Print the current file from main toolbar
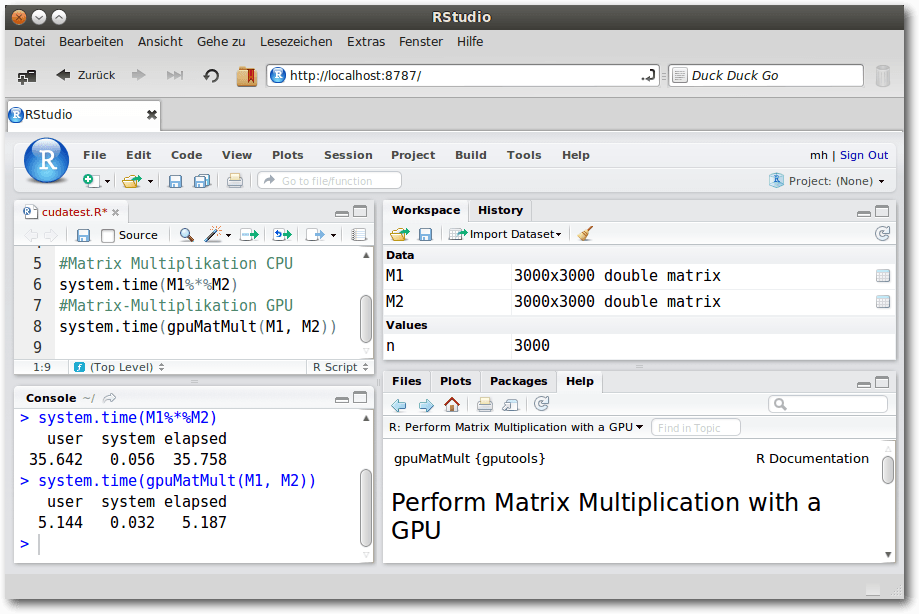This screenshot has height=614, width=919. point(234,180)
